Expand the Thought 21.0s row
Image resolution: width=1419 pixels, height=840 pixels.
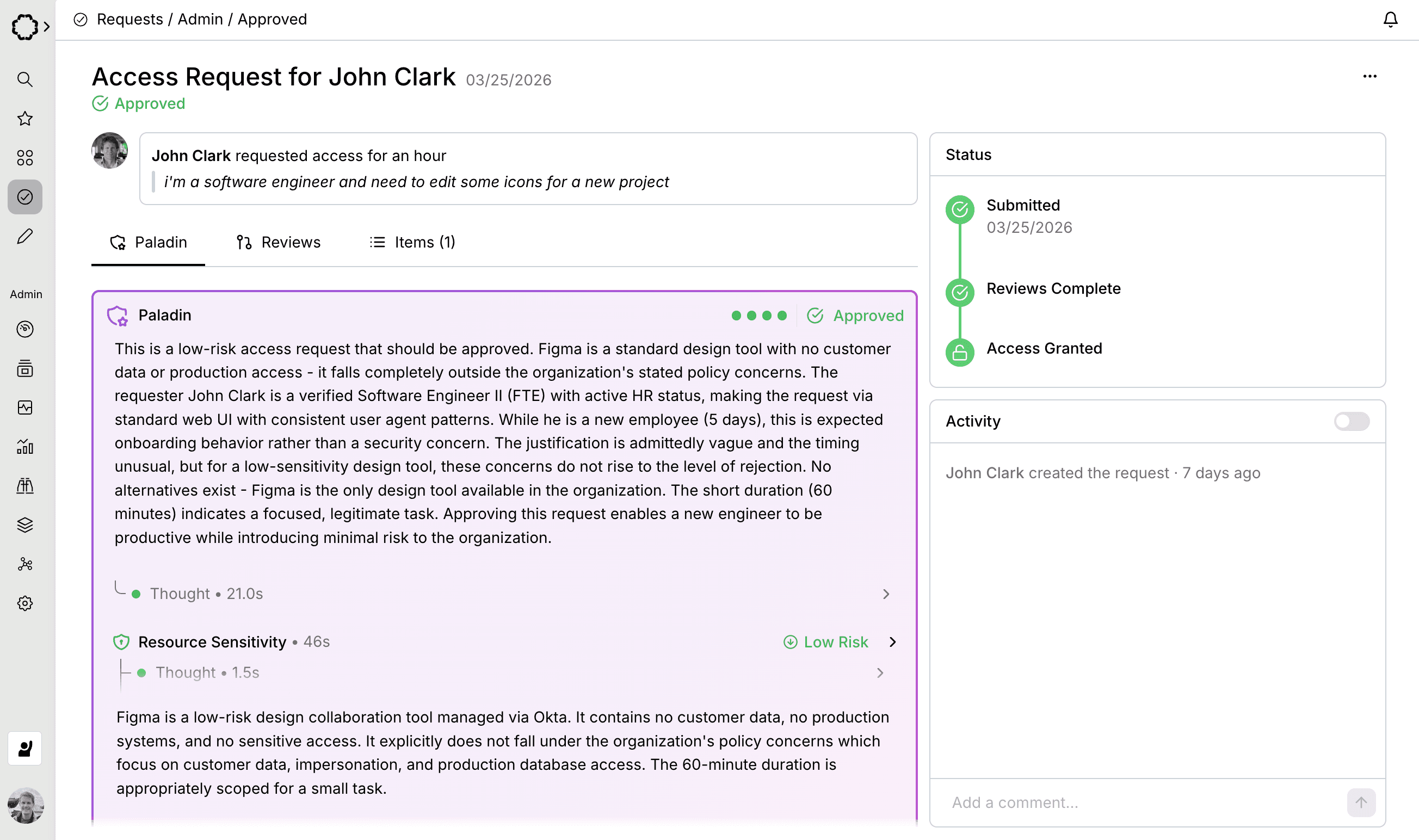click(886, 594)
